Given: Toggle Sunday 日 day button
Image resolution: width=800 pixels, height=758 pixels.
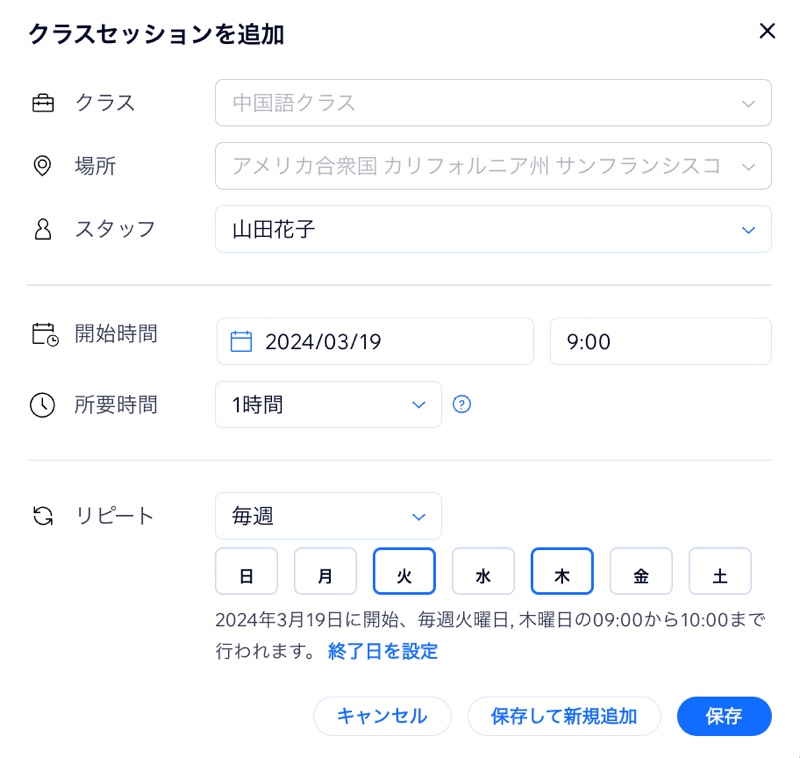Looking at the screenshot, I should click(246, 571).
